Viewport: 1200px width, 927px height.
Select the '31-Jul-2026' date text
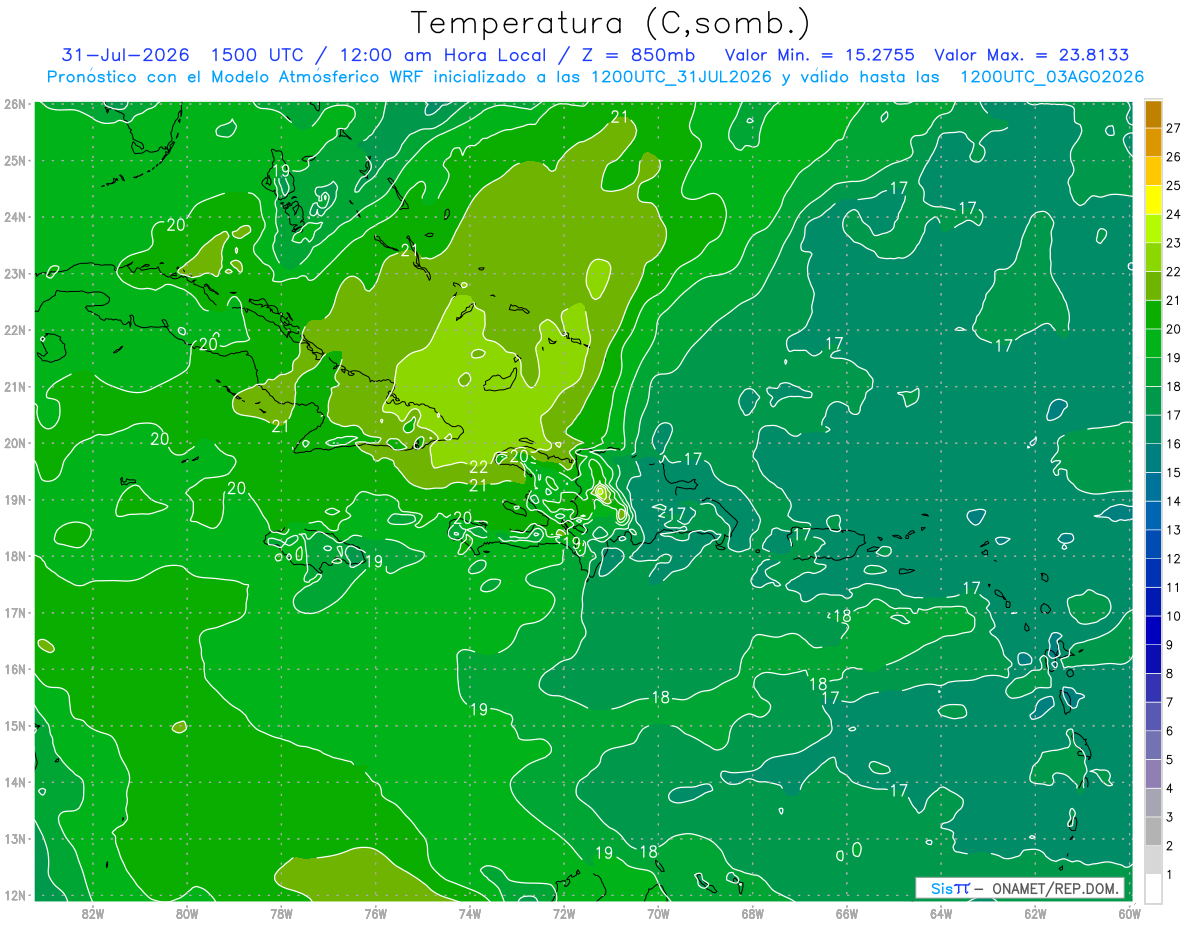pos(125,55)
